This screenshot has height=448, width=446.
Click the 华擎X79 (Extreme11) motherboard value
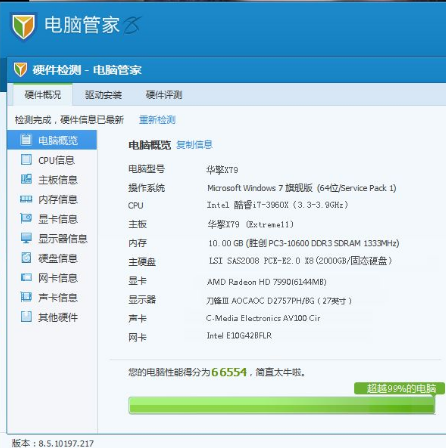tap(250, 224)
